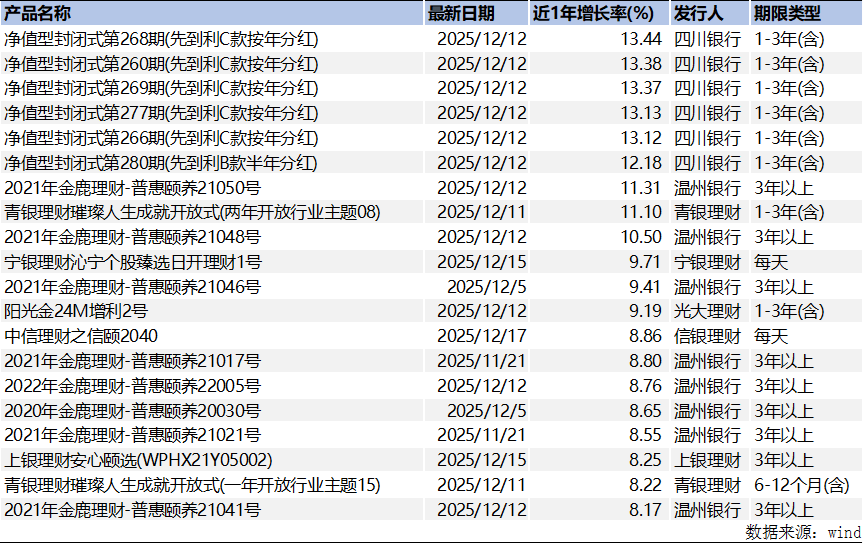Click the growth rate value 8.80
Viewport: 865px width, 544px height.
tap(645, 361)
